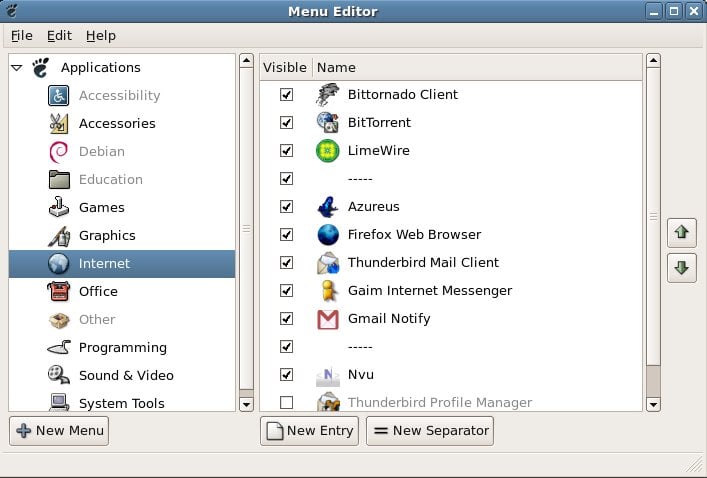The image size is (707, 478).
Task: Click menu tree scrollbar down arrow
Action: coord(246,404)
